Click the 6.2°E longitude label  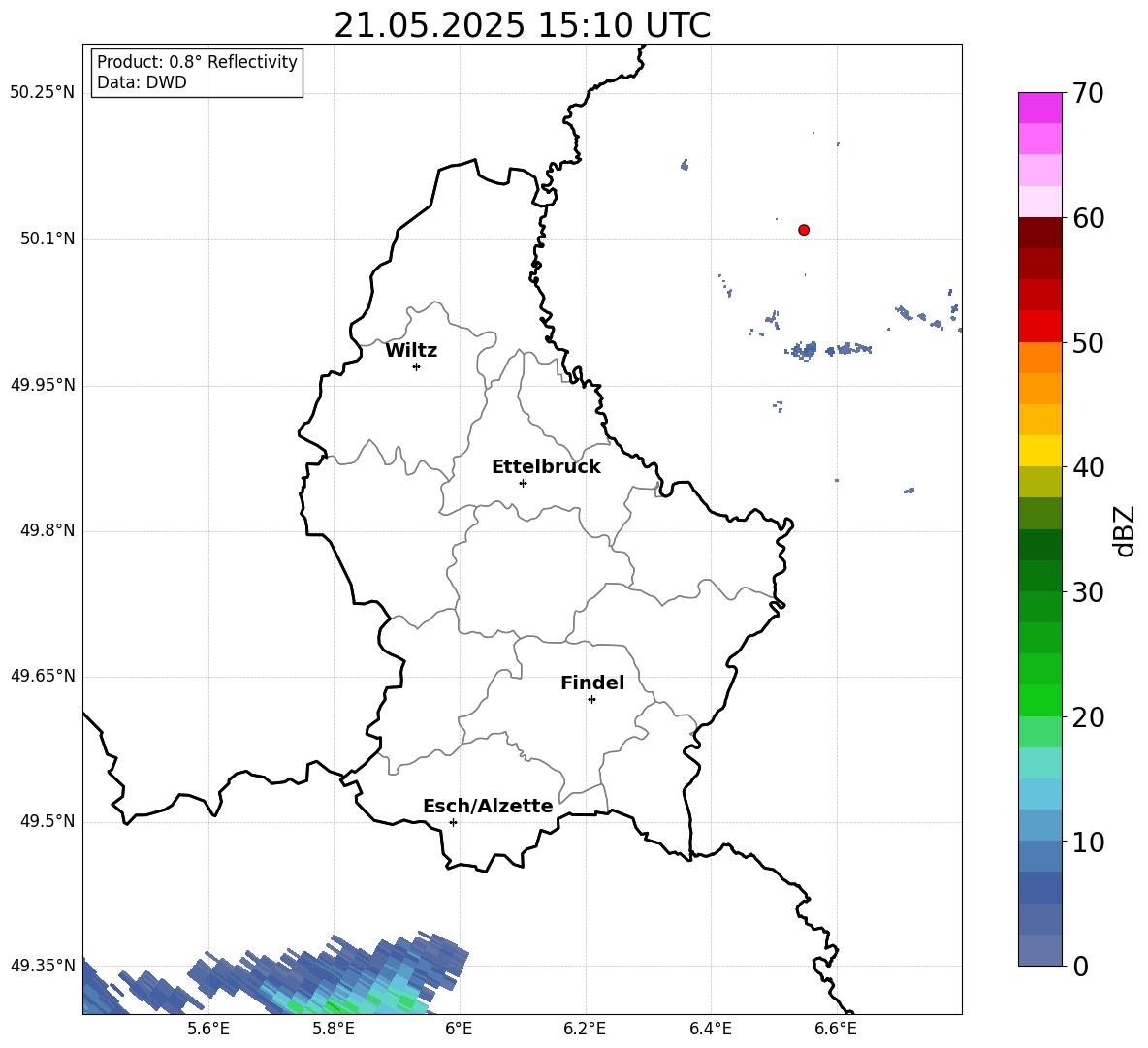(x=585, y=1029)
